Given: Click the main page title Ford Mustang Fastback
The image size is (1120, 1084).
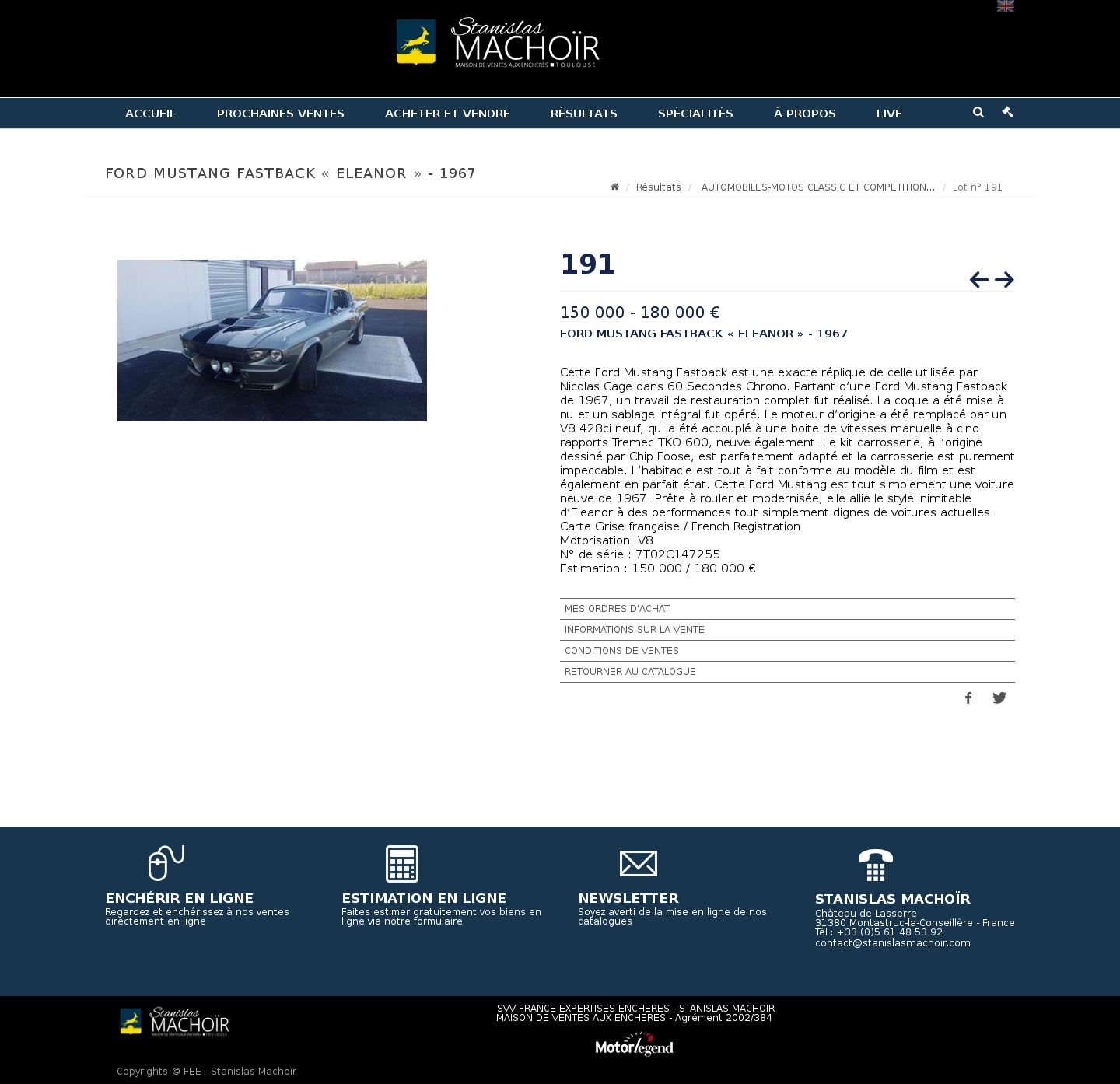Looking at the screenshot, I should coord(291,173).
